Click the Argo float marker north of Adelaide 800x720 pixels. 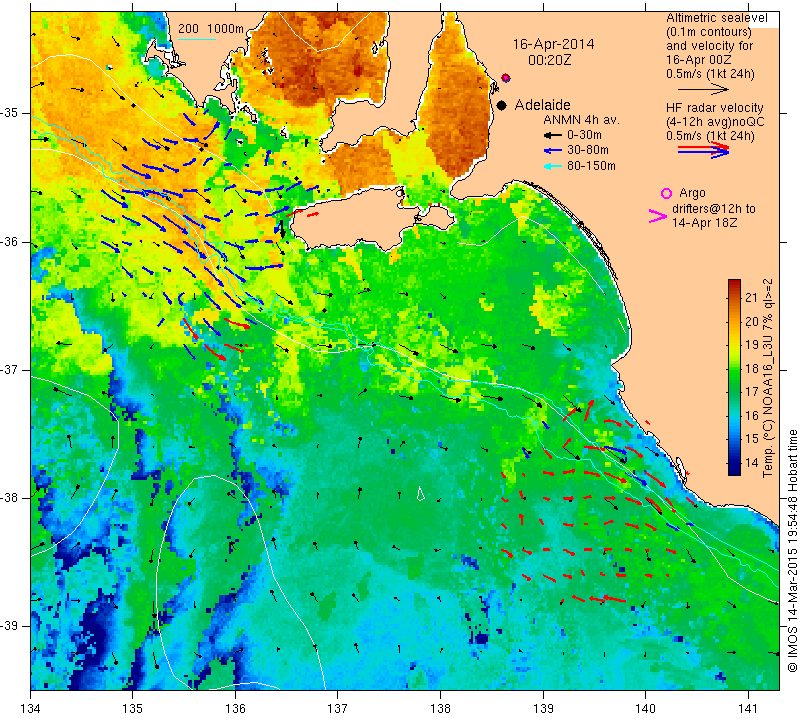(x=506, y=78)
